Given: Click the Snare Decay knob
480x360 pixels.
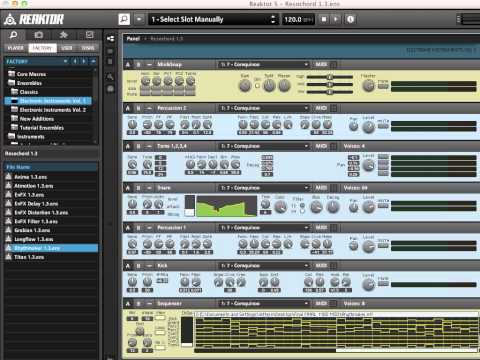Looking at the screenshot, I should (332, 207).
